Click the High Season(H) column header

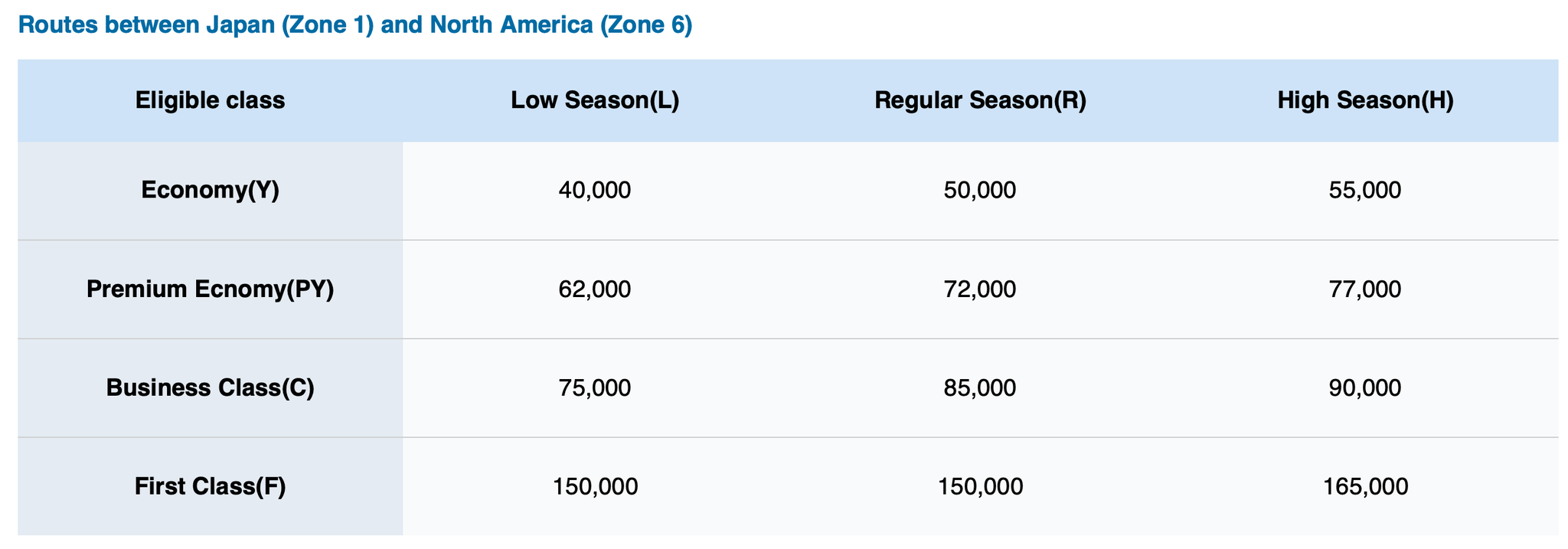(x=1365, y=100)
